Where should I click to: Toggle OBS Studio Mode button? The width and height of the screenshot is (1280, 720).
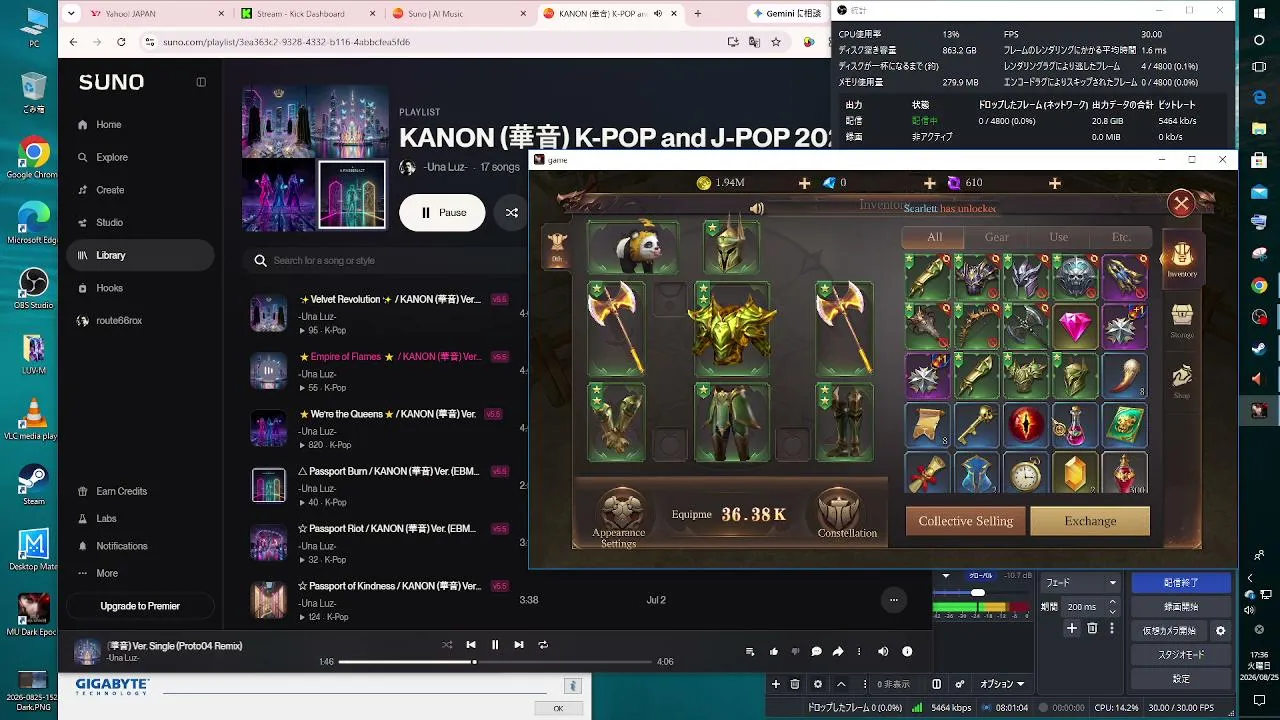coord(1181,655)
